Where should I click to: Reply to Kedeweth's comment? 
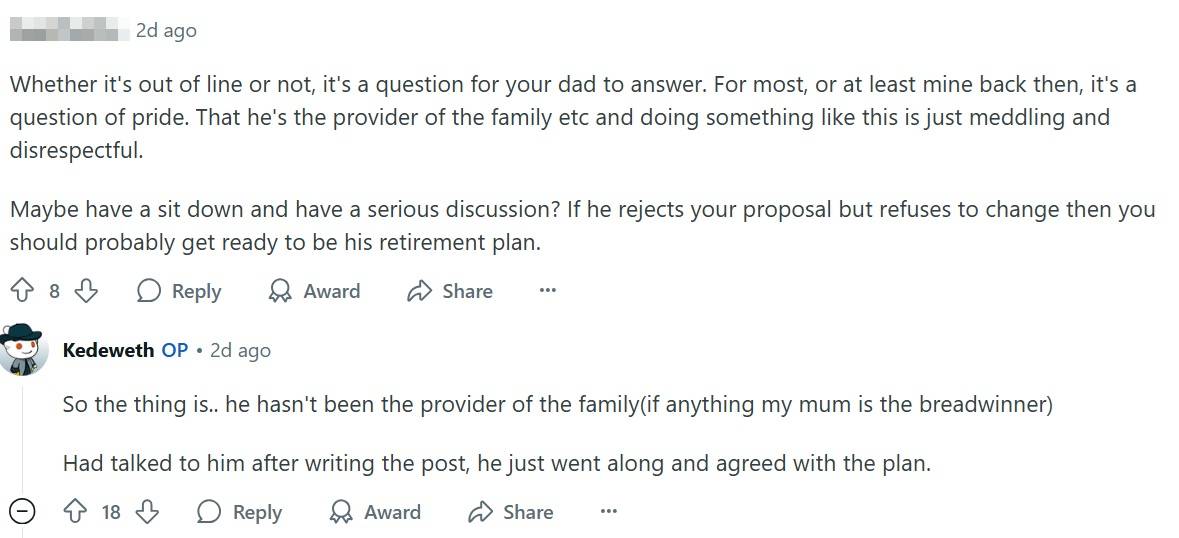[x=240, y=512]
